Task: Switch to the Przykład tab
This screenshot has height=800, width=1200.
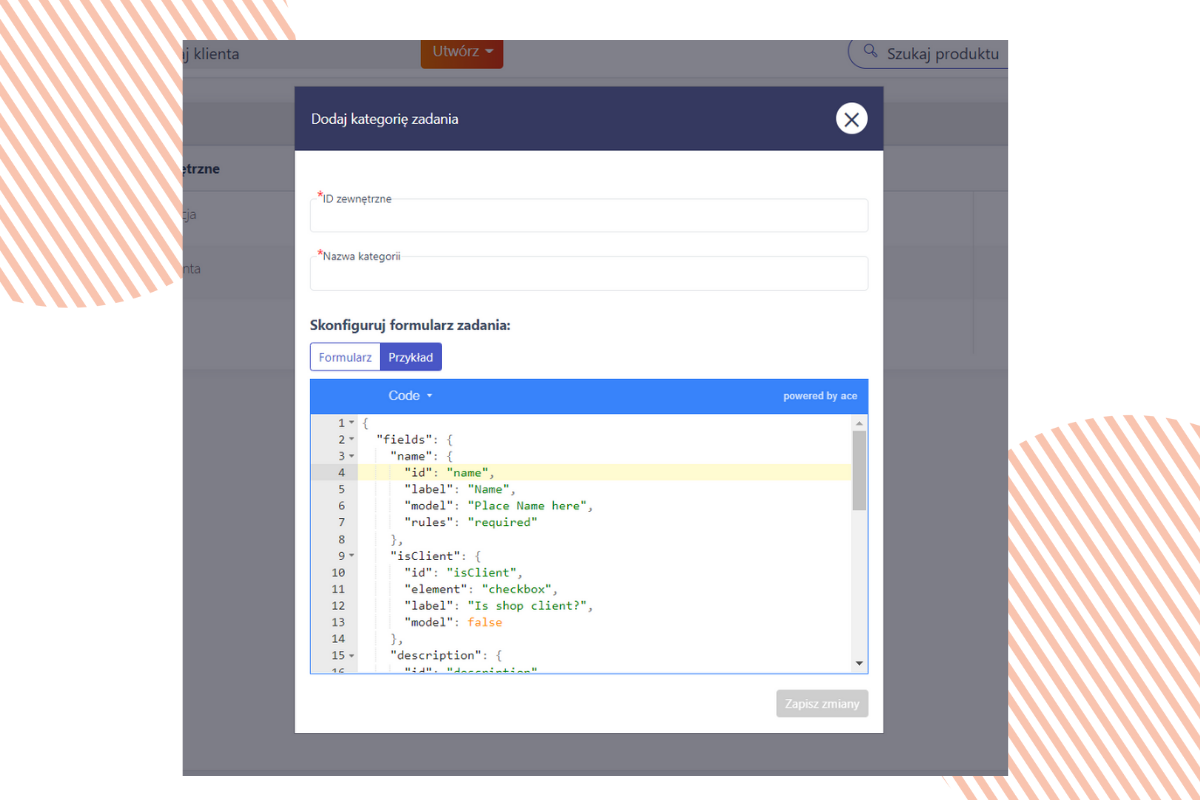Action: [x=411, y=357]
